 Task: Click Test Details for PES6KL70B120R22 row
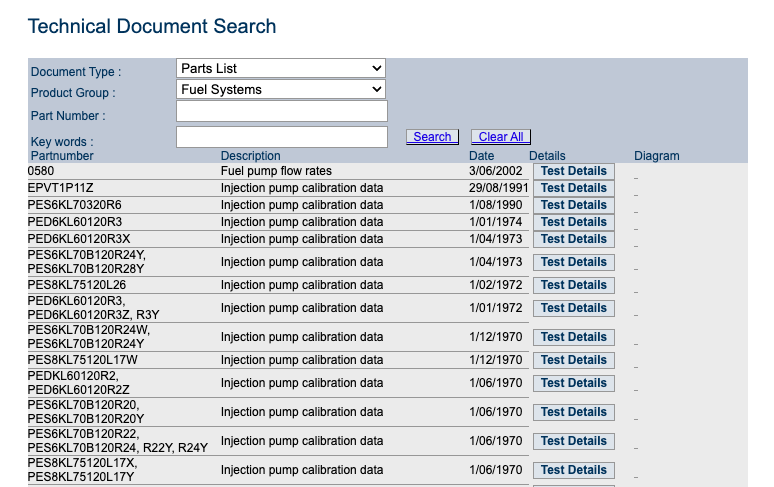(573, 441)
